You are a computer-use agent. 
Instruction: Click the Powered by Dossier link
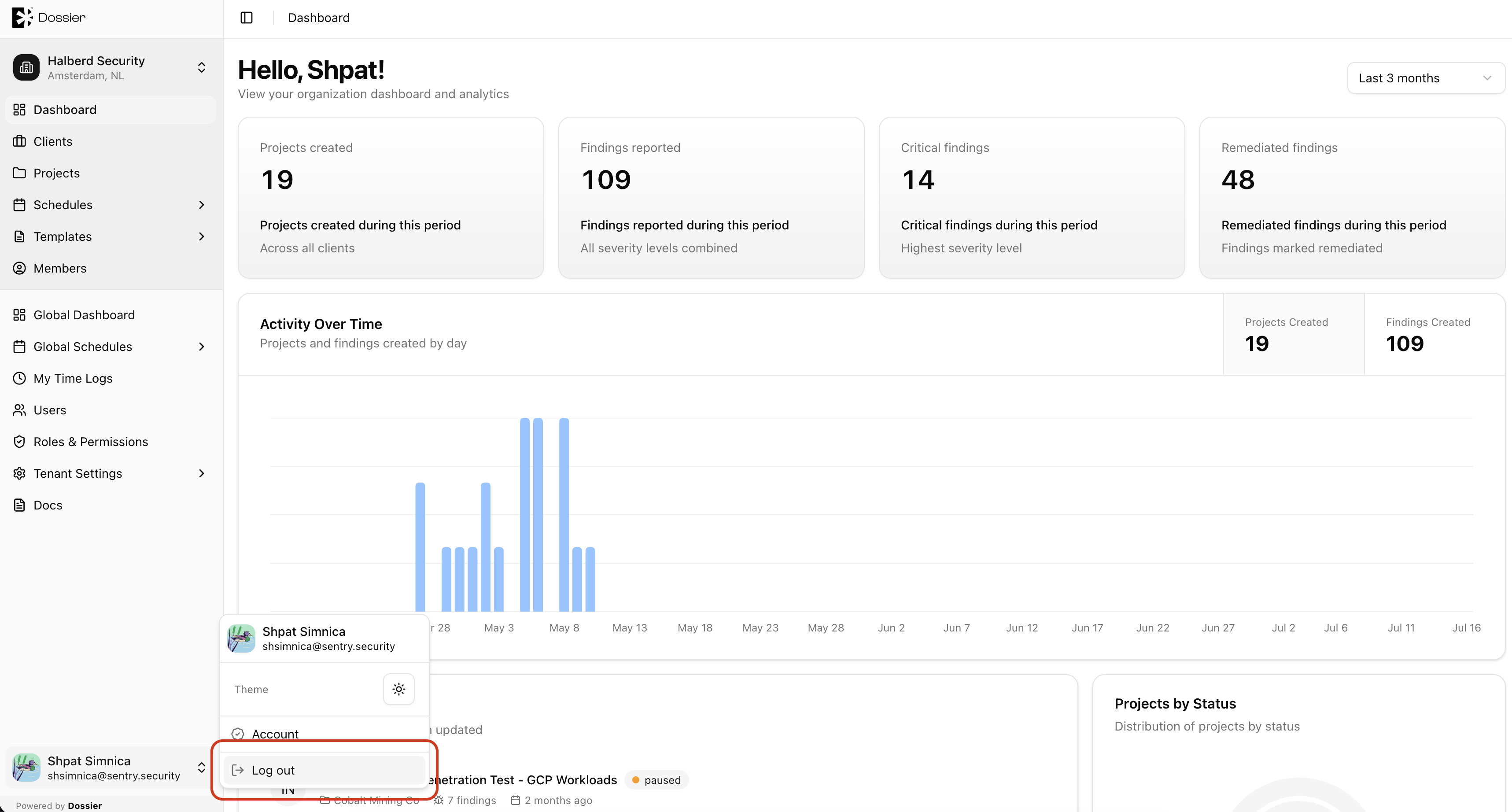click(x=59, y=805)
